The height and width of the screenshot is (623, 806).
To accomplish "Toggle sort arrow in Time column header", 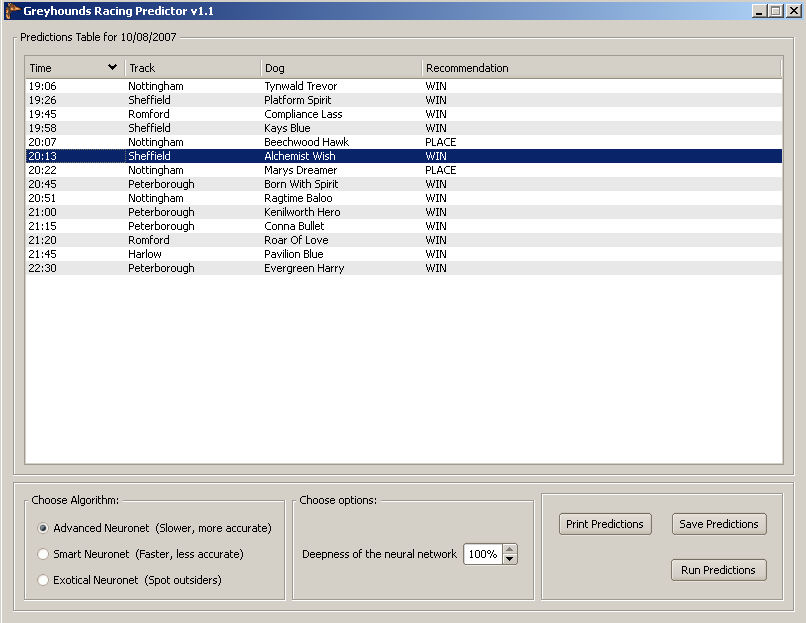I will (x=112, y=68).
